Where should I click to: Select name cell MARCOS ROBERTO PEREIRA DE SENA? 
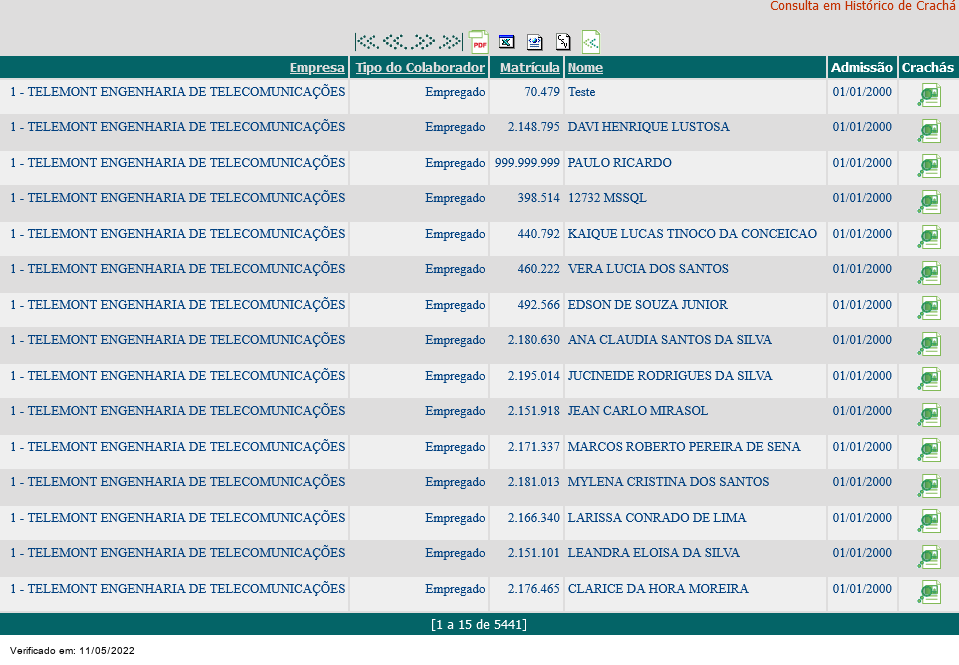click(684, 447)
